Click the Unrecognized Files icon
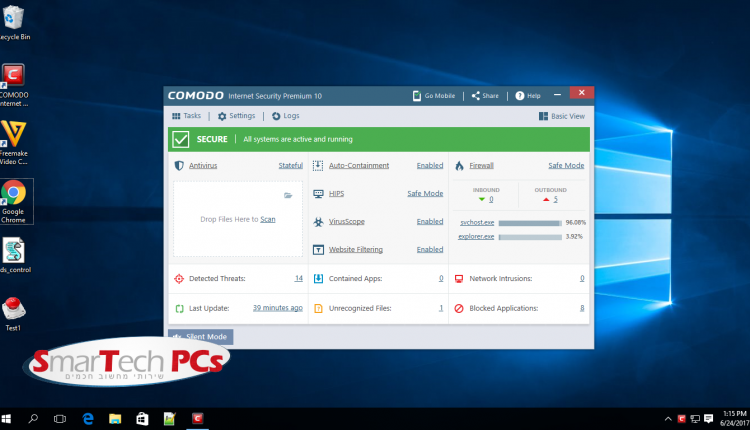This screenshot has width=750, height=430. click(x=318, y=309)
